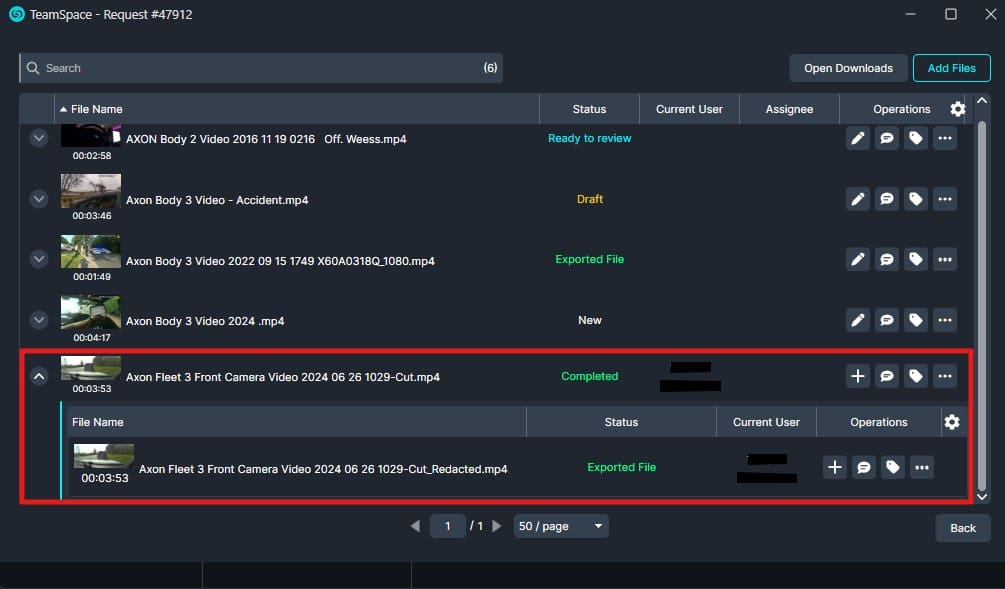The height and width of the screenshot is (589, 1005).
Task: Open more options for X60A0318Q_1080 video
Action: (944, 260)
